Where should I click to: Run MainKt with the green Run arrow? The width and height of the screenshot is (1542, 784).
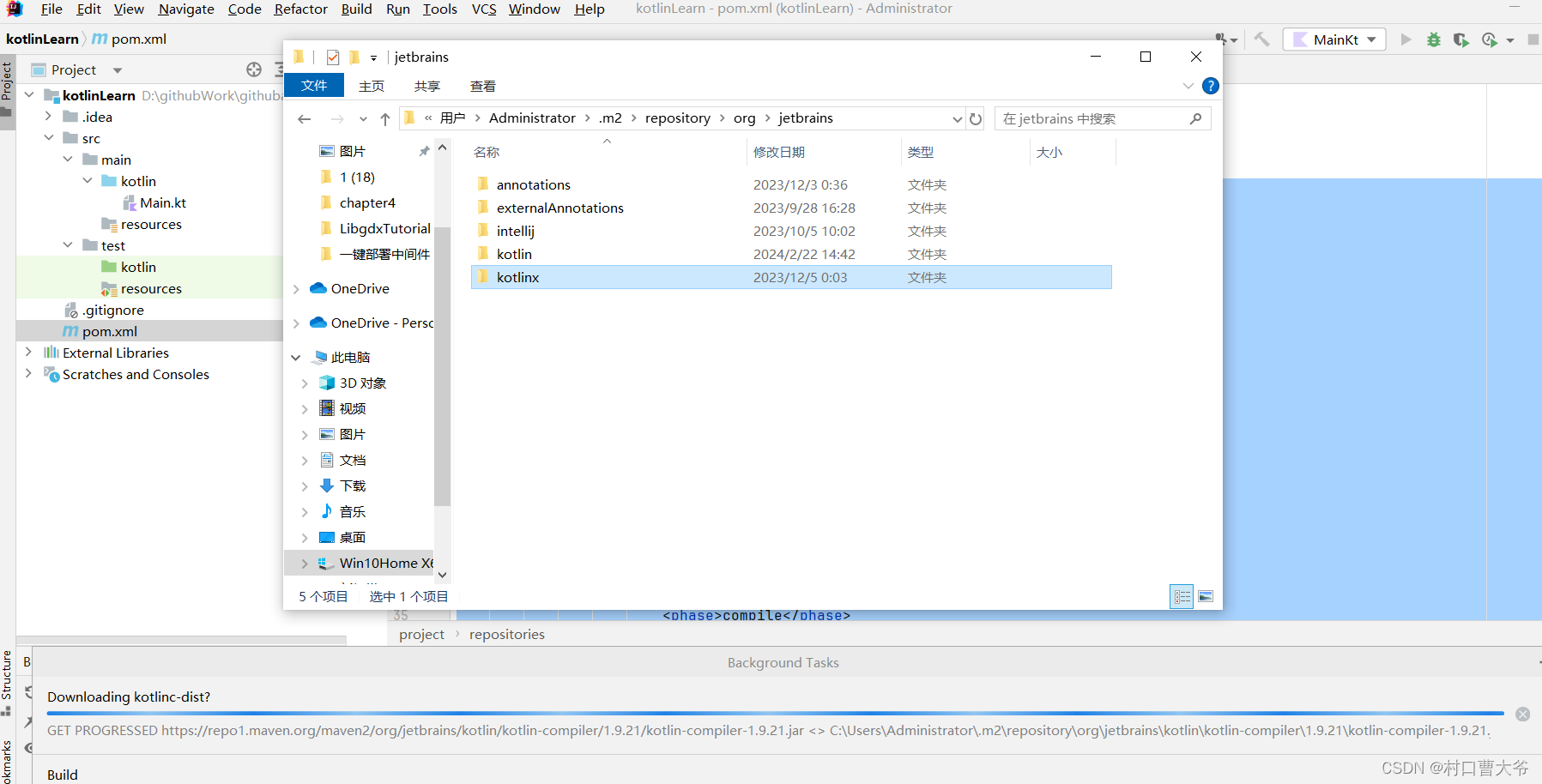(1406, 39)
